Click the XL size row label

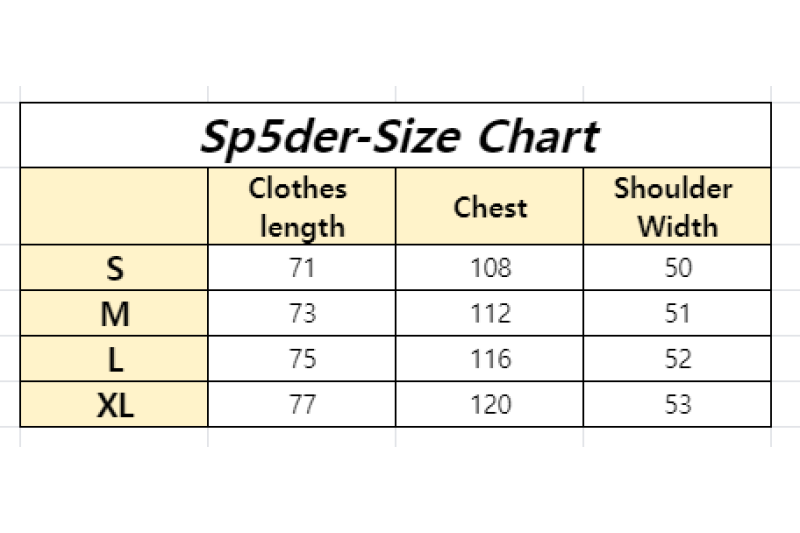click(115, 405)
